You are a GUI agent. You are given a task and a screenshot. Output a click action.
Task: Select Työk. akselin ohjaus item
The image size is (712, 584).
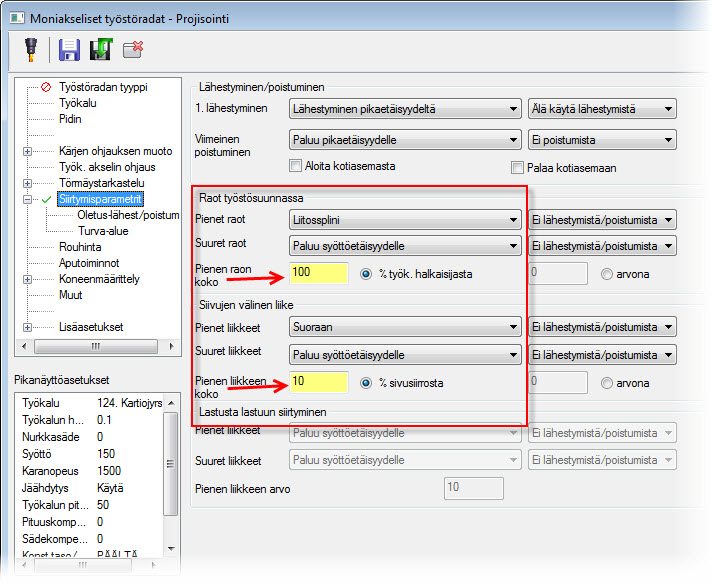[107, 167]
